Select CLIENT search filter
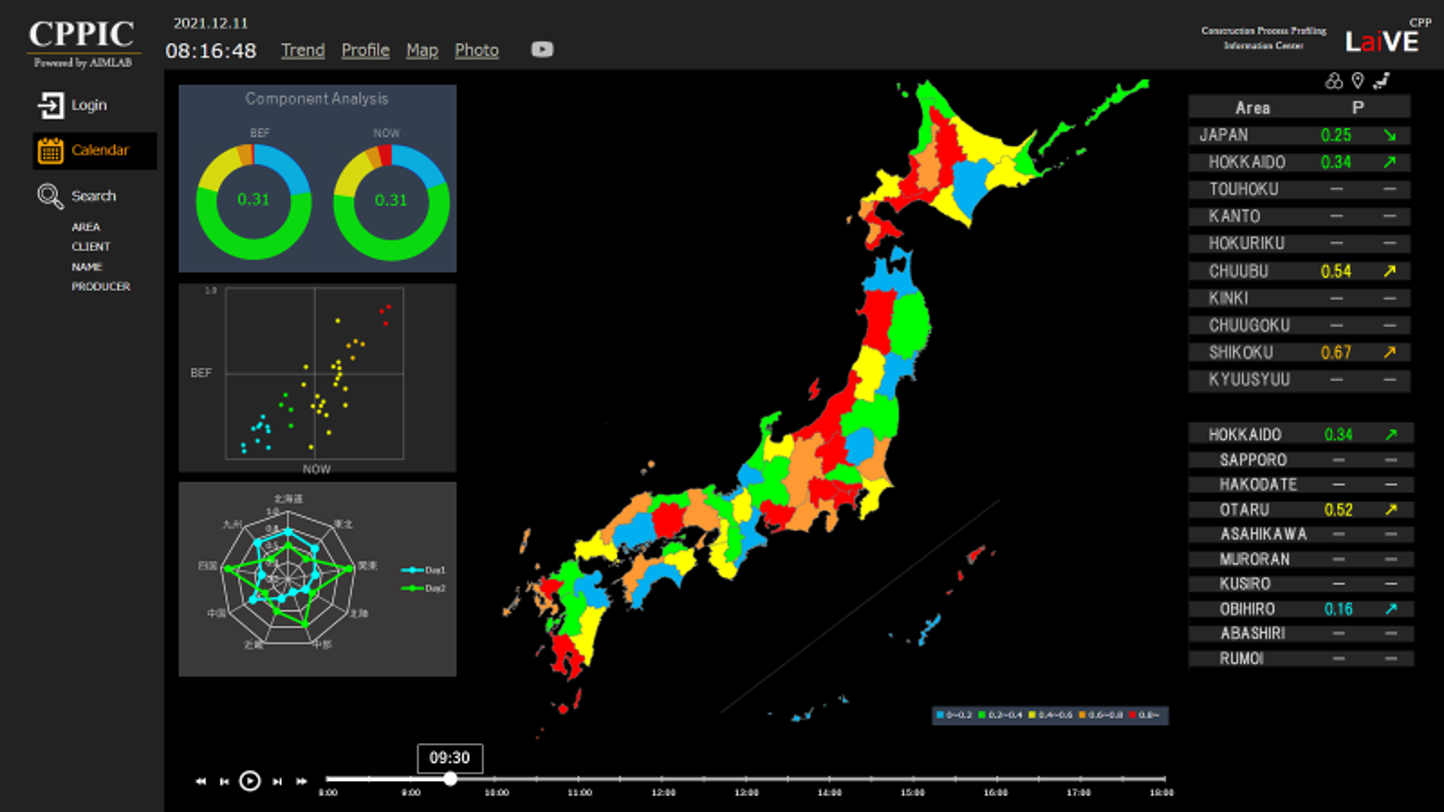 pyautogui.click(x=91, y=247)
